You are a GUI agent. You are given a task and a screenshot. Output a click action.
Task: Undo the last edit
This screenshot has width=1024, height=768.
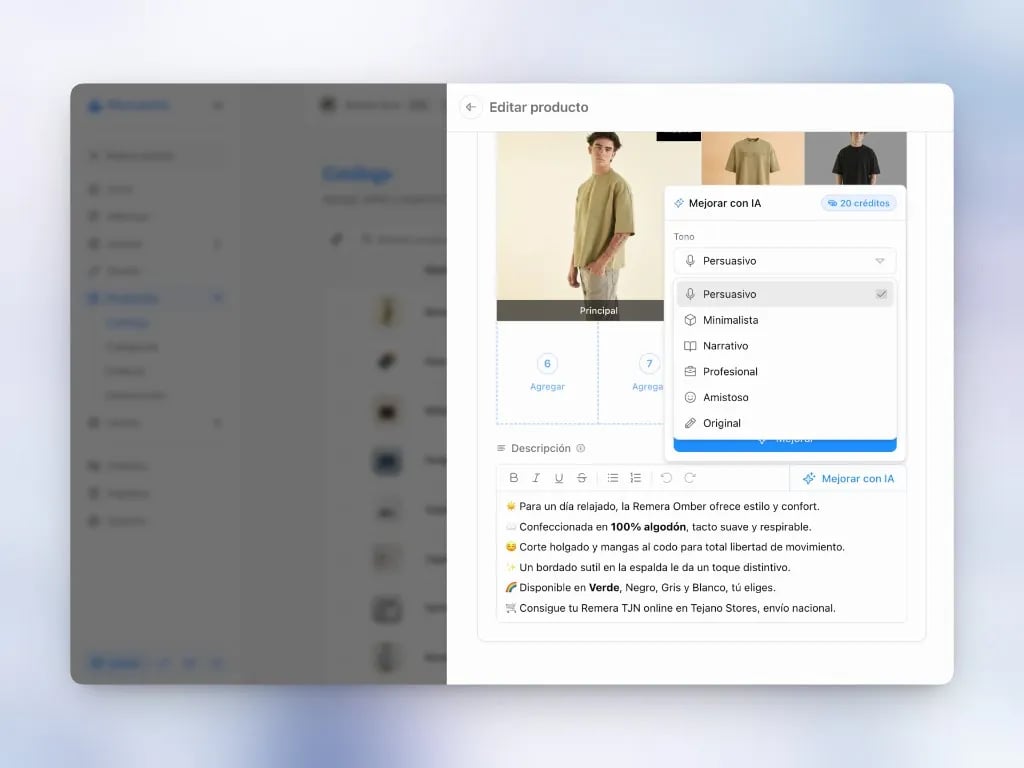tap(666, 478)
